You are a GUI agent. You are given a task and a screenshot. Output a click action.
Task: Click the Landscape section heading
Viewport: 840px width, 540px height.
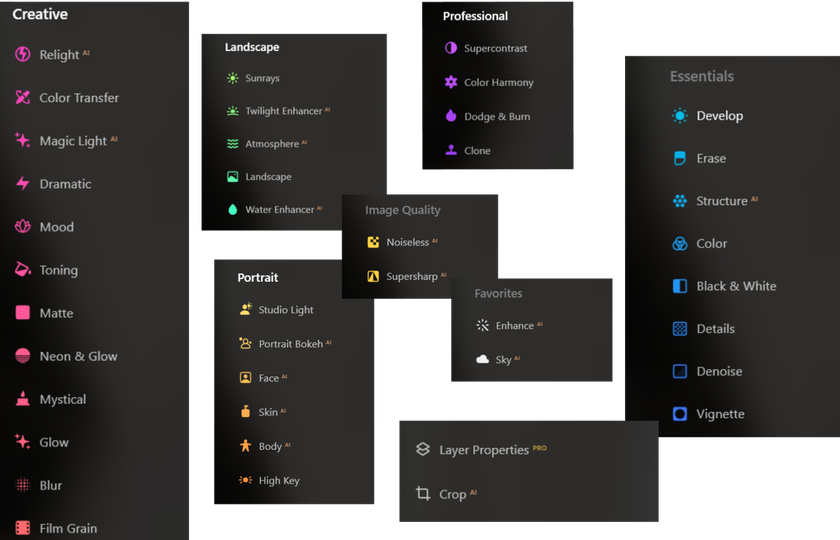(252, 47)
